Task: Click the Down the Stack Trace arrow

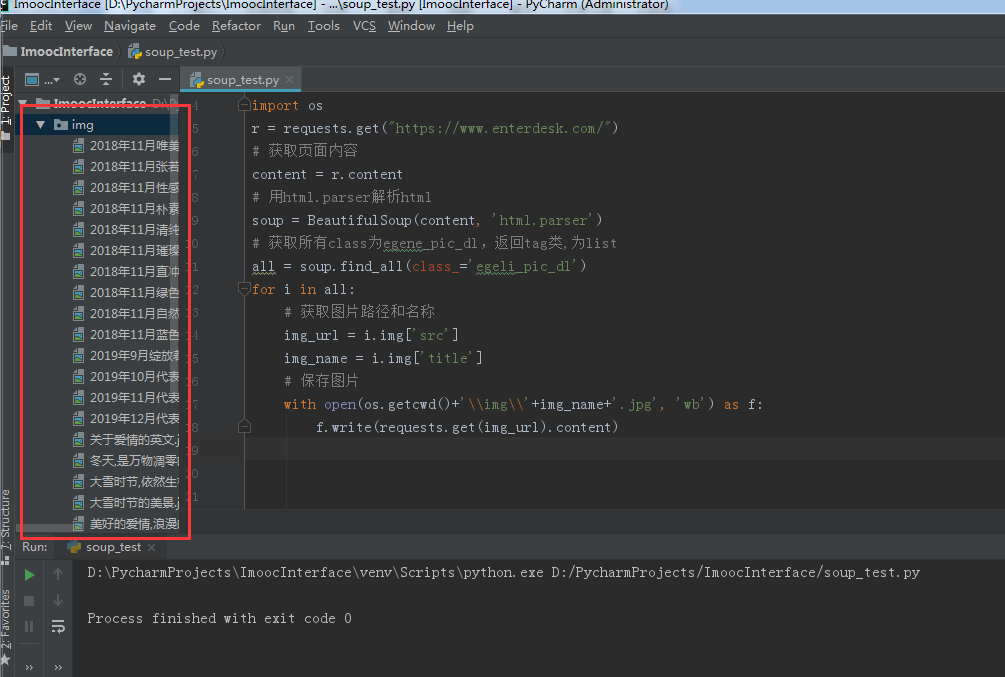Action: click(x=58, y=600)
